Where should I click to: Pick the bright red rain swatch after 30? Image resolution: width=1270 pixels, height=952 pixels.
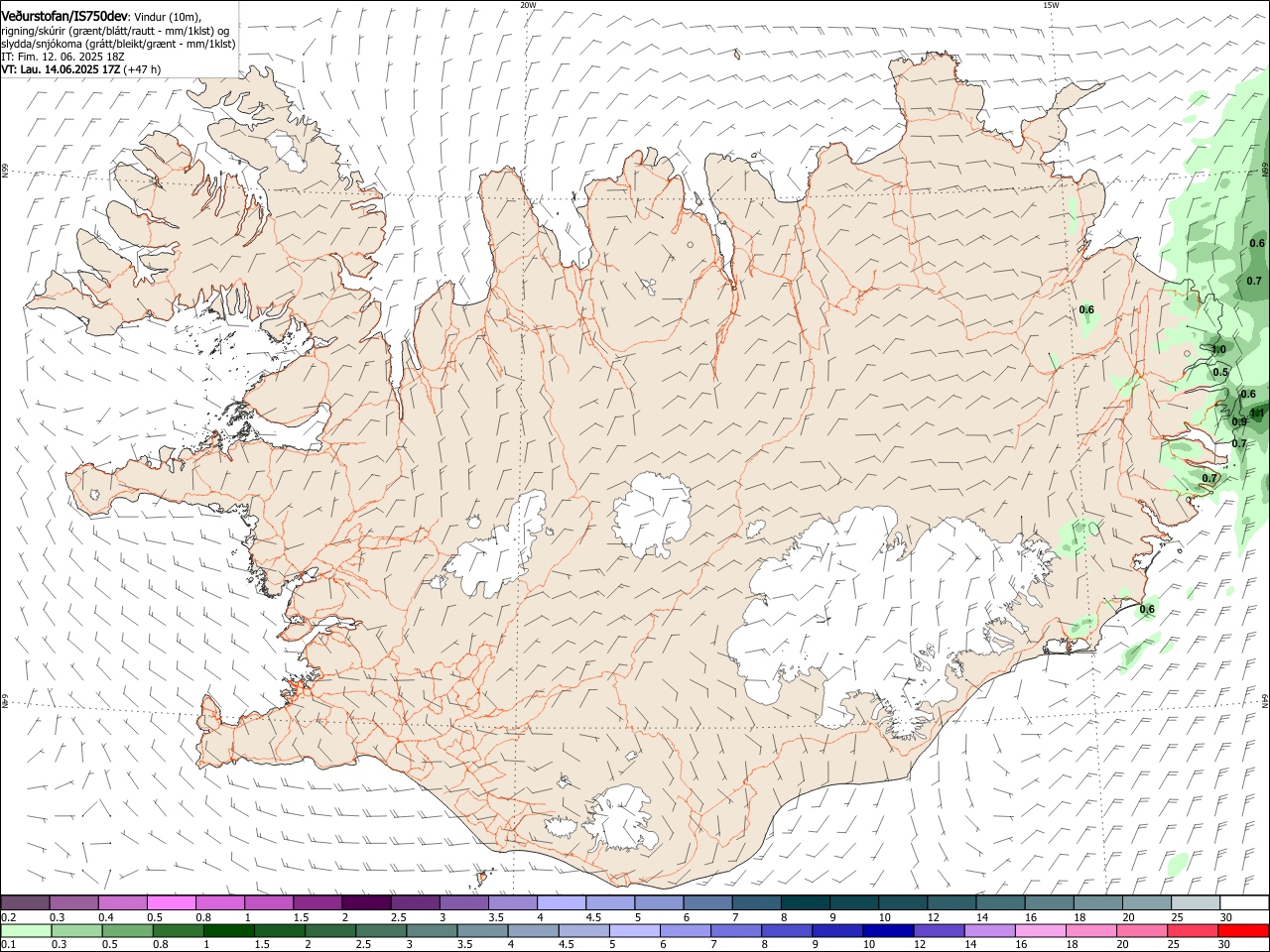point(1244,930)
